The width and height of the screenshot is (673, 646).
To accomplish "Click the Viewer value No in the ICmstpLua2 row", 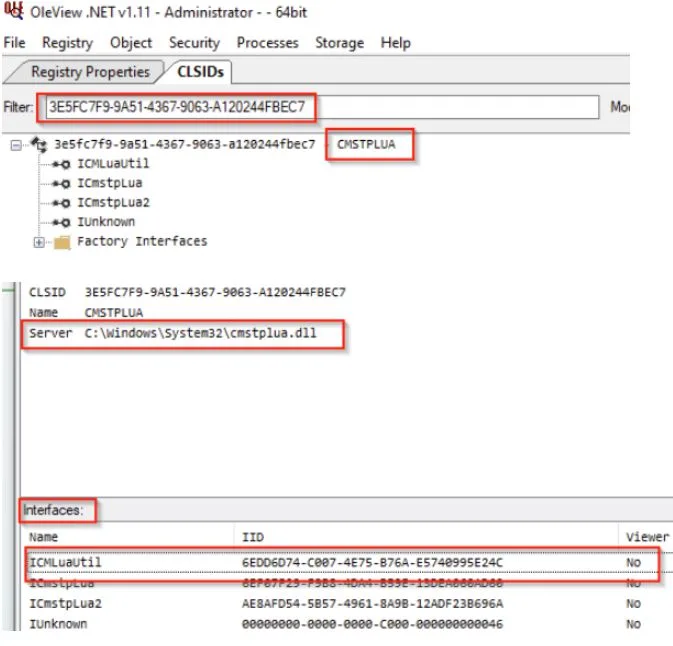I will [x=633, y=604].
